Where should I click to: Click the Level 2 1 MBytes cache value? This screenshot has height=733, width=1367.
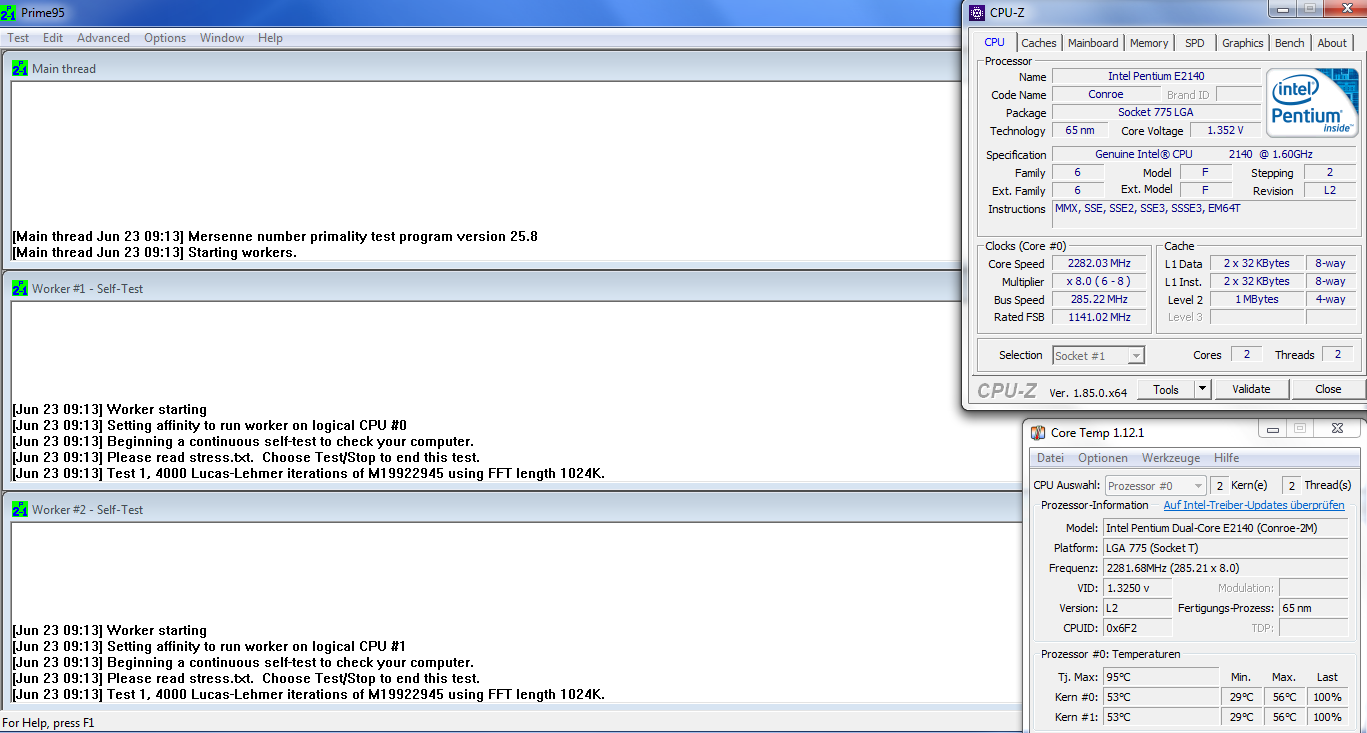[x=1255, y=299]
